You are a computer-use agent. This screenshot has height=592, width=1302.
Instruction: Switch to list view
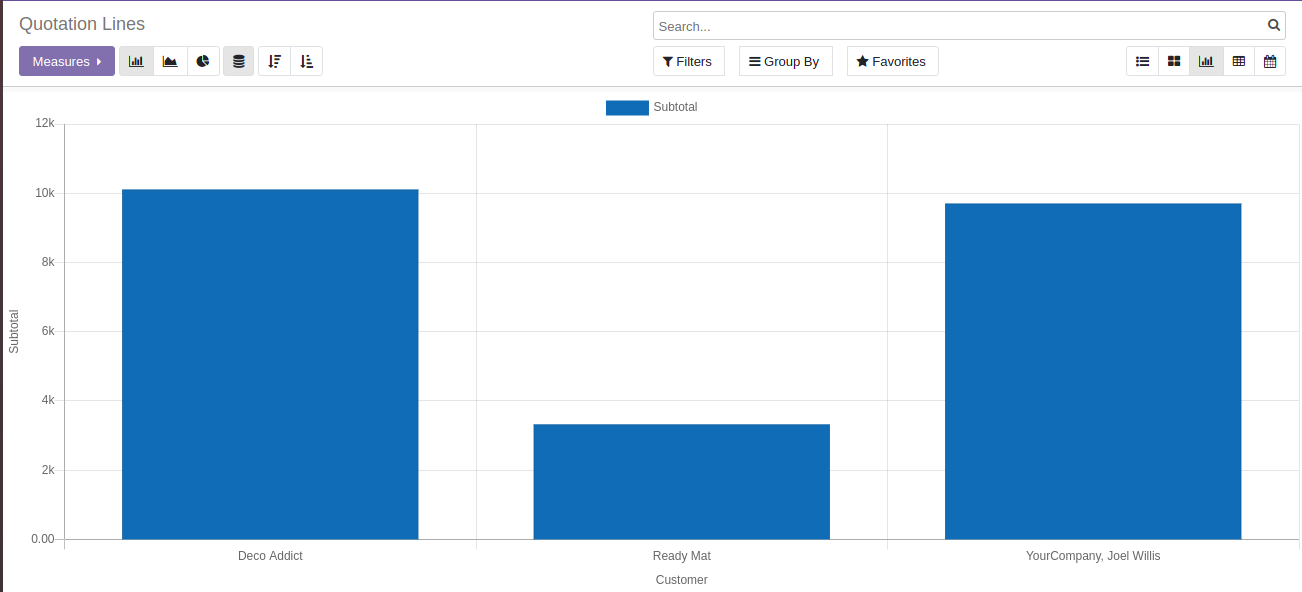[x=1142, y=61]
